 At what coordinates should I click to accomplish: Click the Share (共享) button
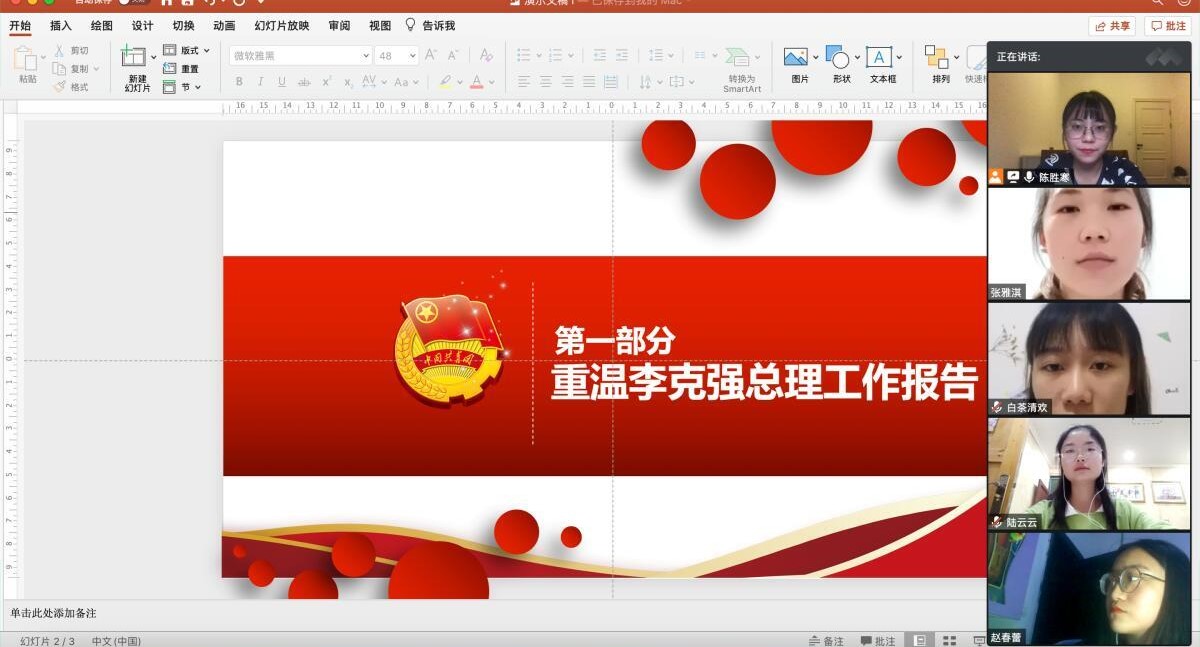(x=1112, y=26)
